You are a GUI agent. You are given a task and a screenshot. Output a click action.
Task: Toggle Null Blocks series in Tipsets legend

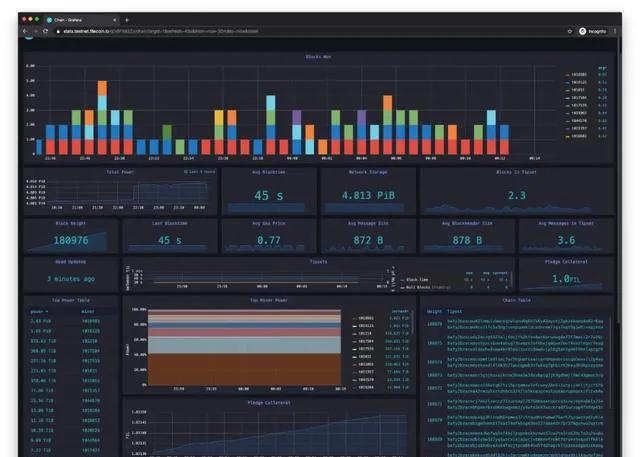pyautogui.click(x=420, y=287)
